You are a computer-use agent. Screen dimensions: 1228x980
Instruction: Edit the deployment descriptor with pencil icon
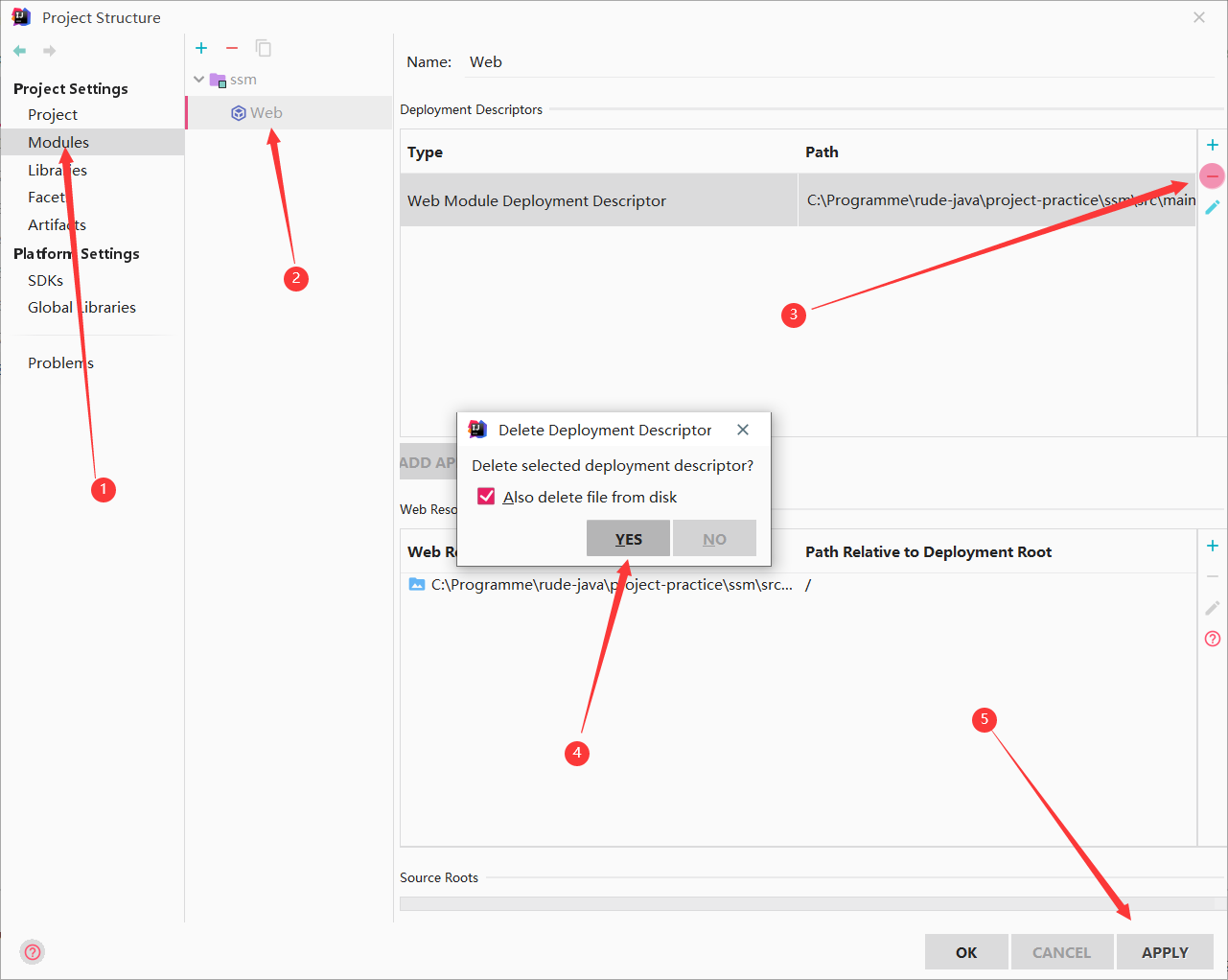1213,207
